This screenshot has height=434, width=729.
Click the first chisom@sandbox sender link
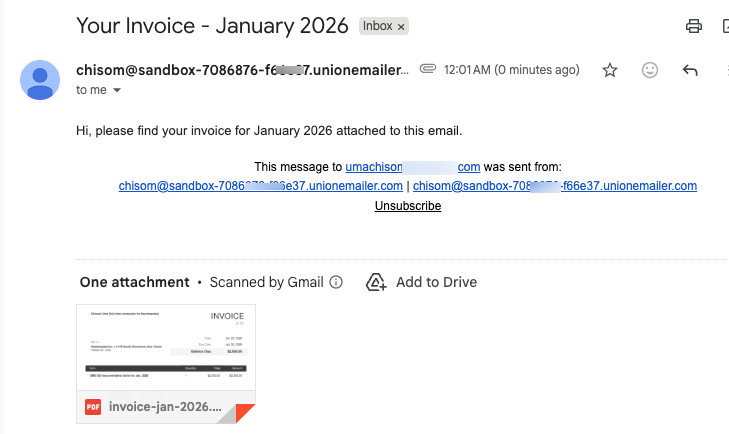click(260, 186)
